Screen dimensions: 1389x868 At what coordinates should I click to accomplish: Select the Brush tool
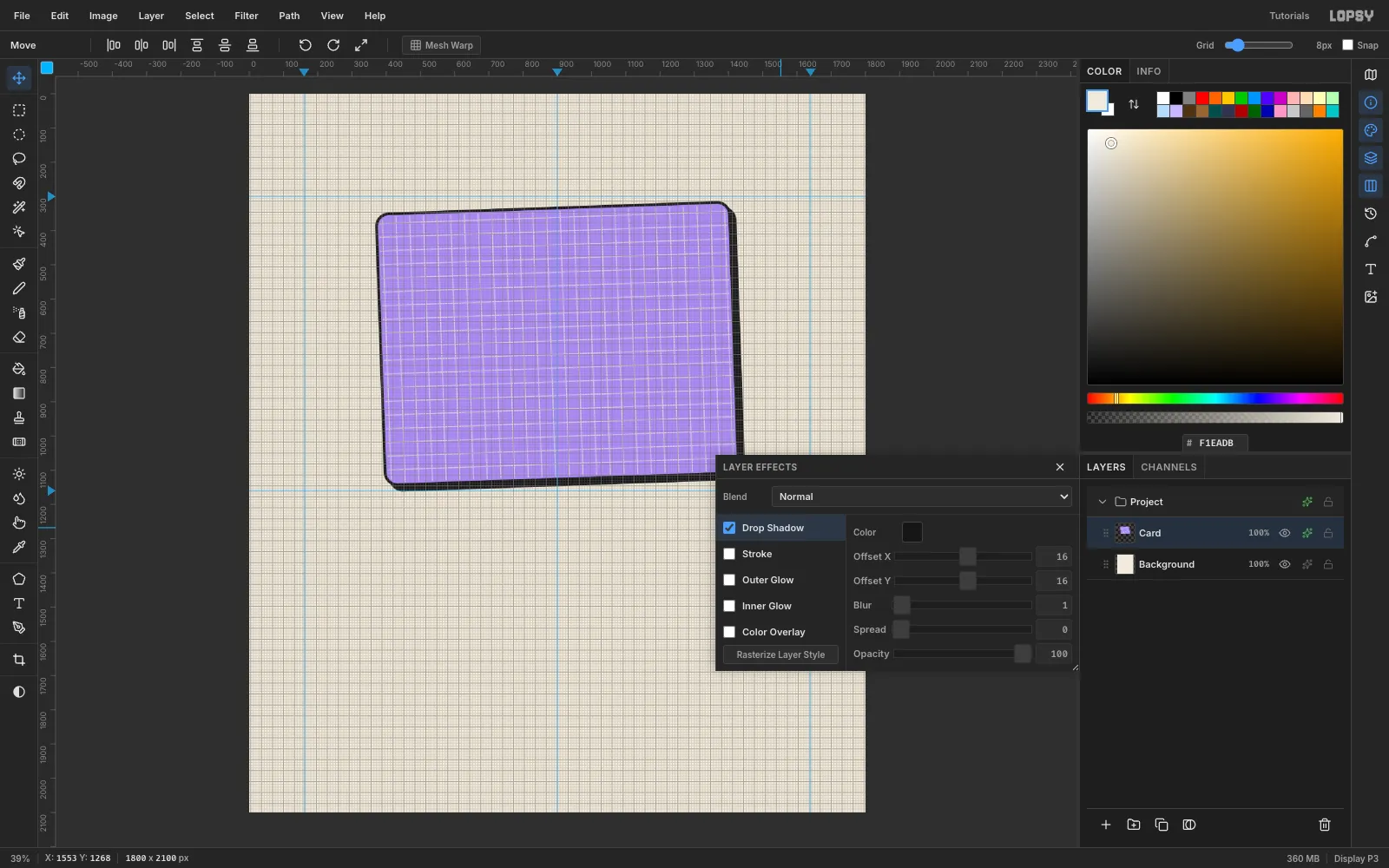click(19, 264)
